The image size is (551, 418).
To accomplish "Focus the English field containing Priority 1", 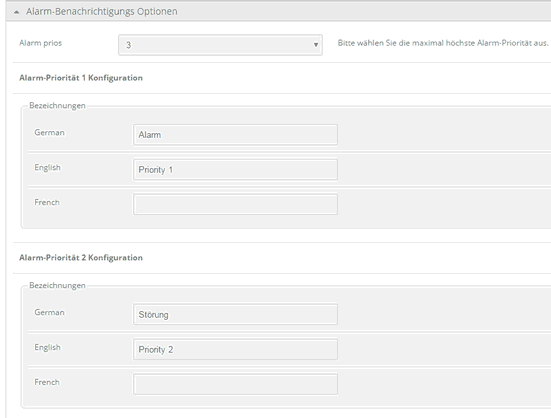I will coord(235,170).
